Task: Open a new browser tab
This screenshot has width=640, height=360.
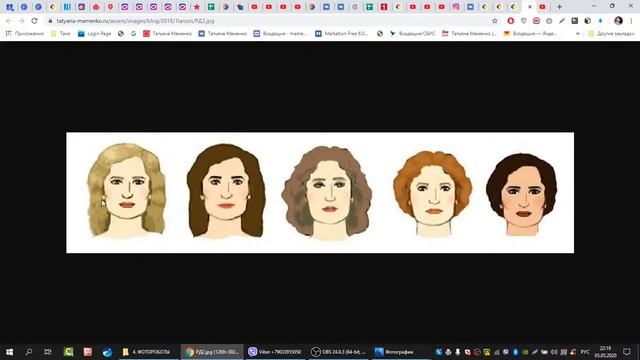Action: (560, 7)
